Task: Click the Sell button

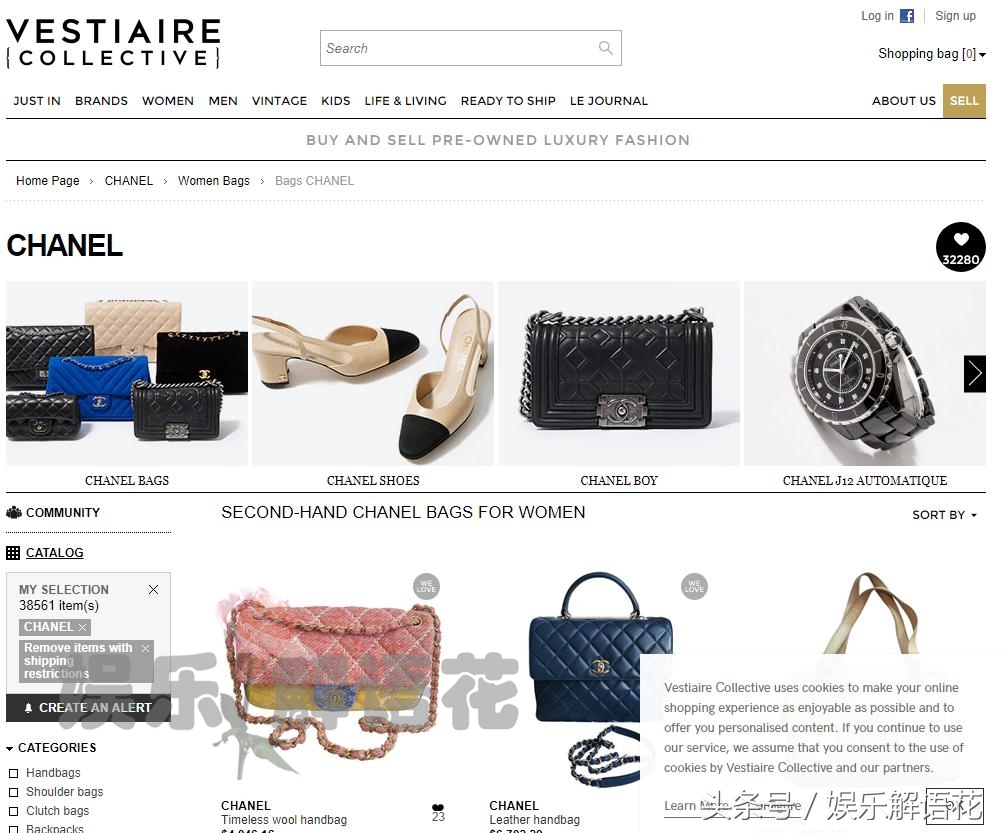Action: click(x=964, y=101)
